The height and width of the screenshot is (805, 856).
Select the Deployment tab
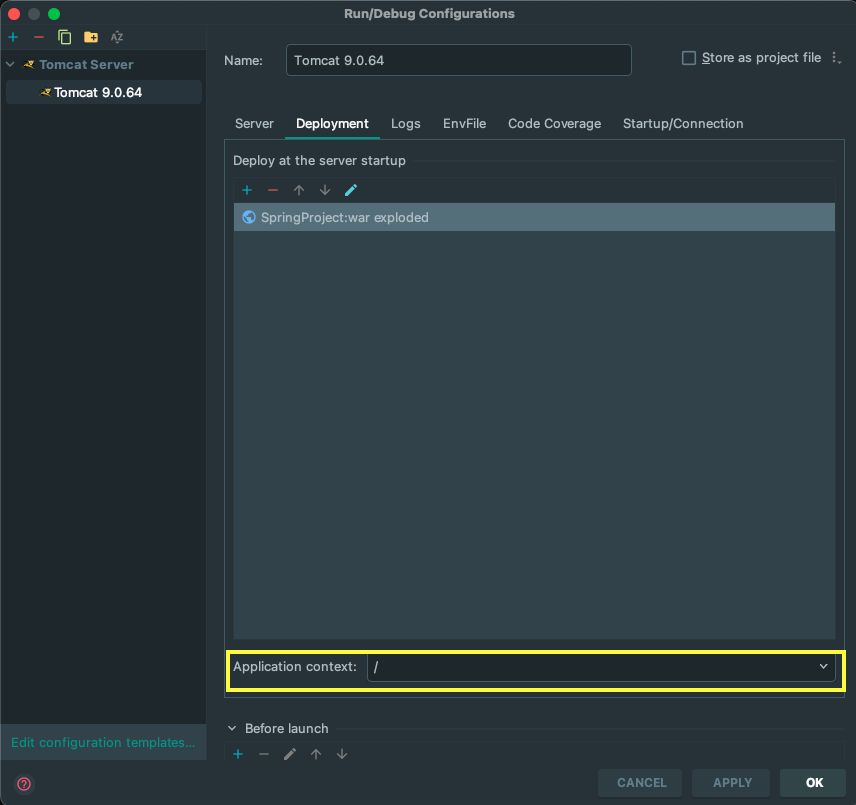pyautogui.click(x=332, y=124)
